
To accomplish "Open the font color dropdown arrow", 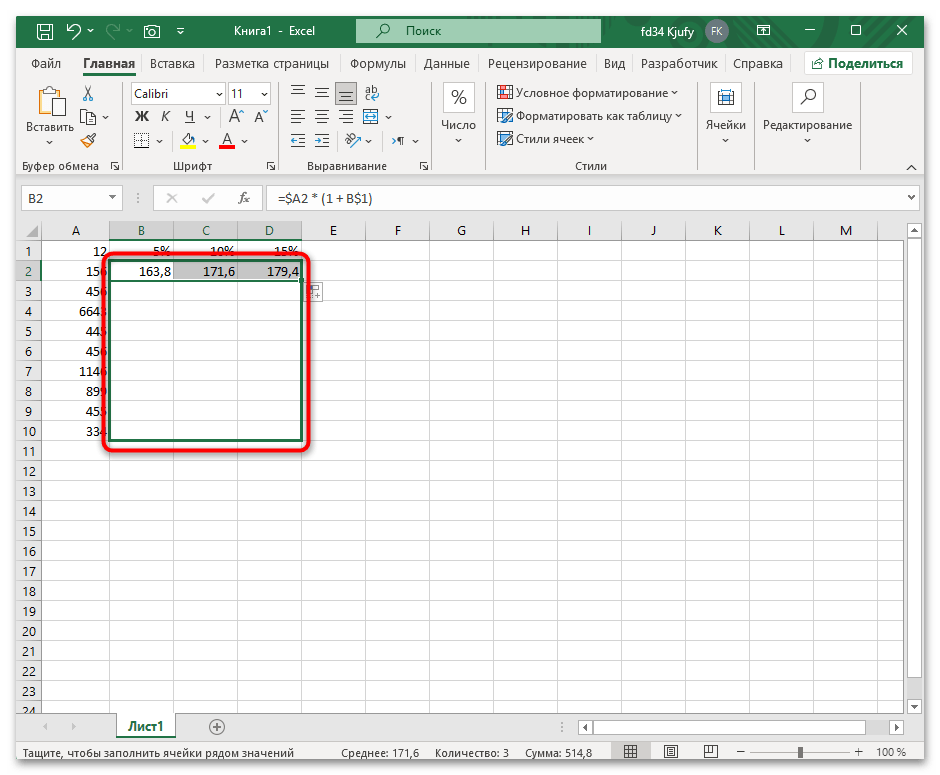I will click(245, 141).
